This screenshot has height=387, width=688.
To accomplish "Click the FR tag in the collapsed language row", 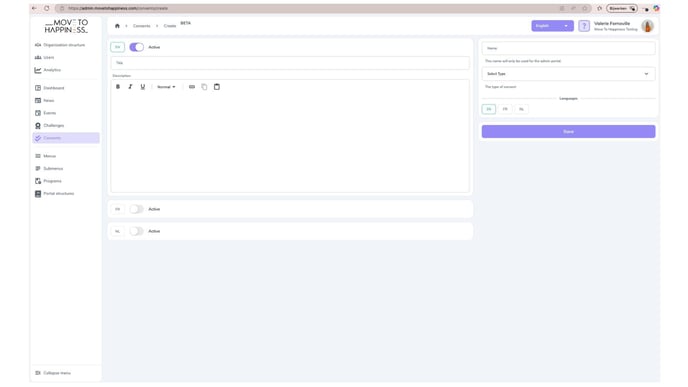I will (118, 209).
